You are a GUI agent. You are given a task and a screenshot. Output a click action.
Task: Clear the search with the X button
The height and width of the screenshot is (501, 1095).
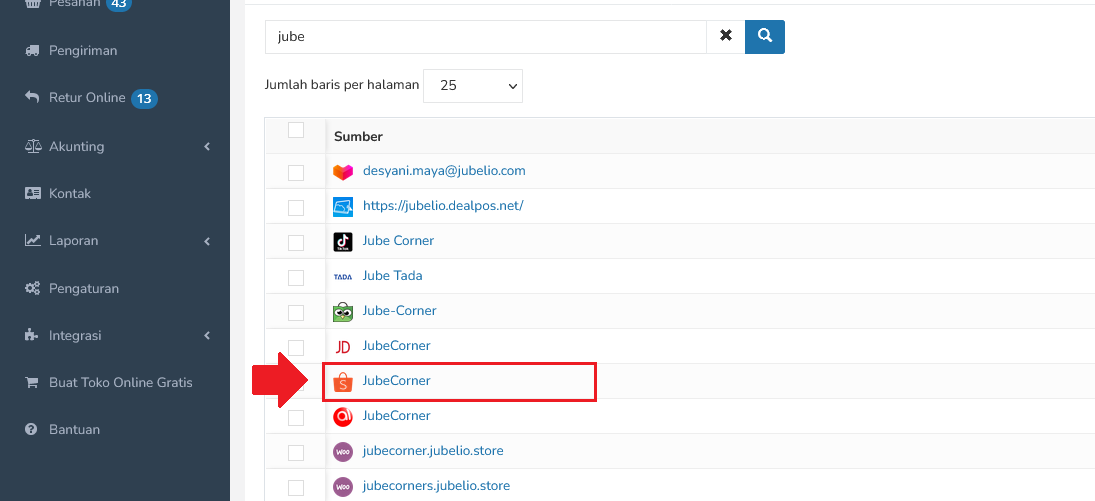point(726,36)
